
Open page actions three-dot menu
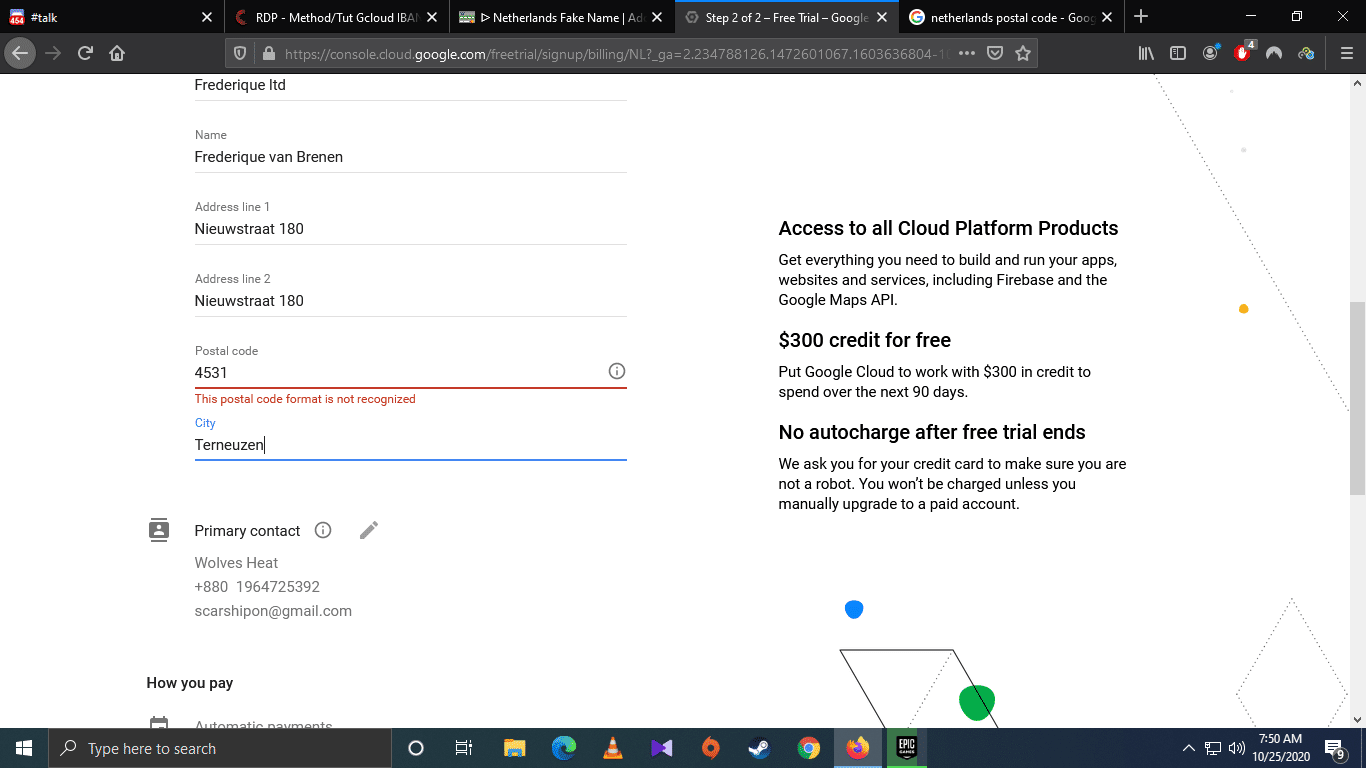point(967,54)
